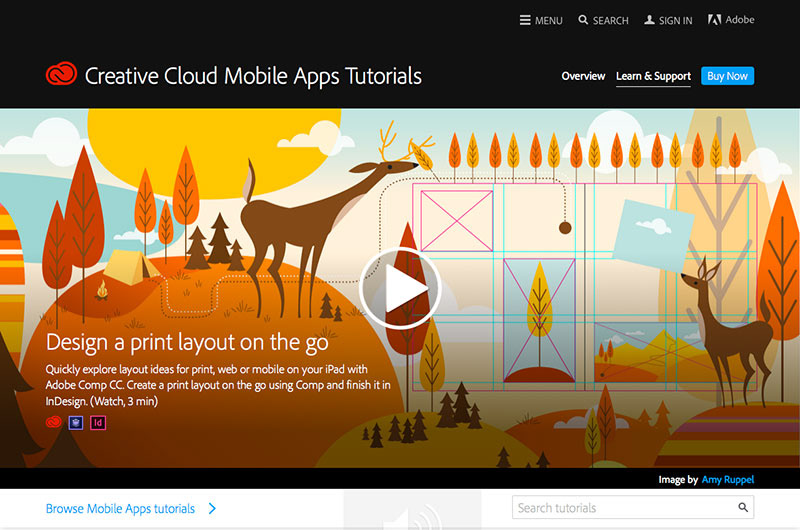Image resolution: width=800 pixels, height=530 pixels.
Task: Click the small Creative Cloud icon under description
Action: coord(54,422)
